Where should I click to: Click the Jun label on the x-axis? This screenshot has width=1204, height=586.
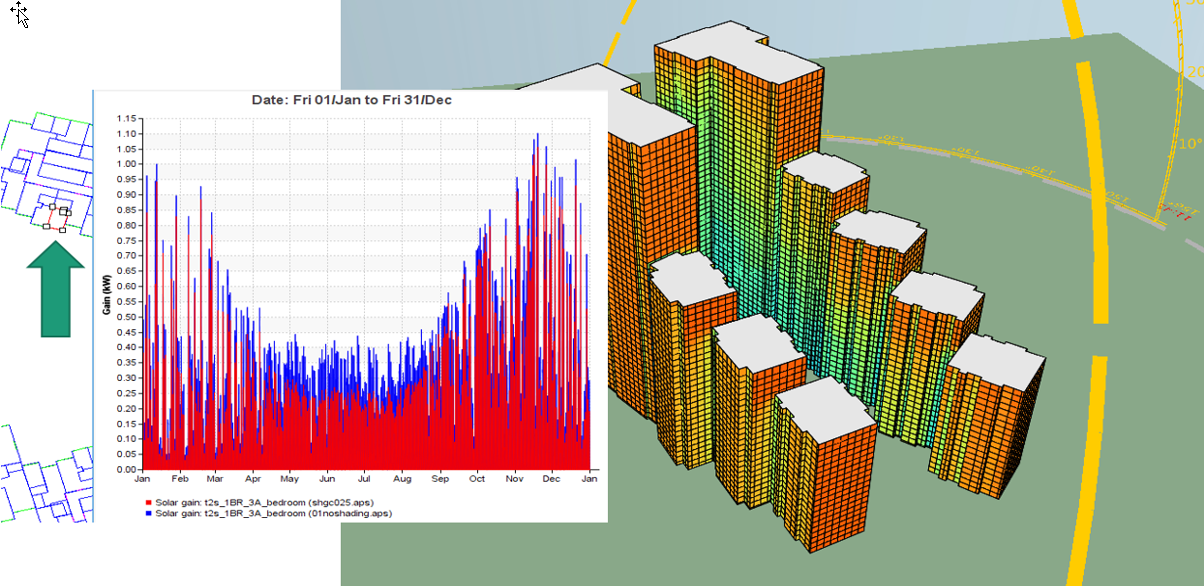pyautogui.click(x=328, y=480)
